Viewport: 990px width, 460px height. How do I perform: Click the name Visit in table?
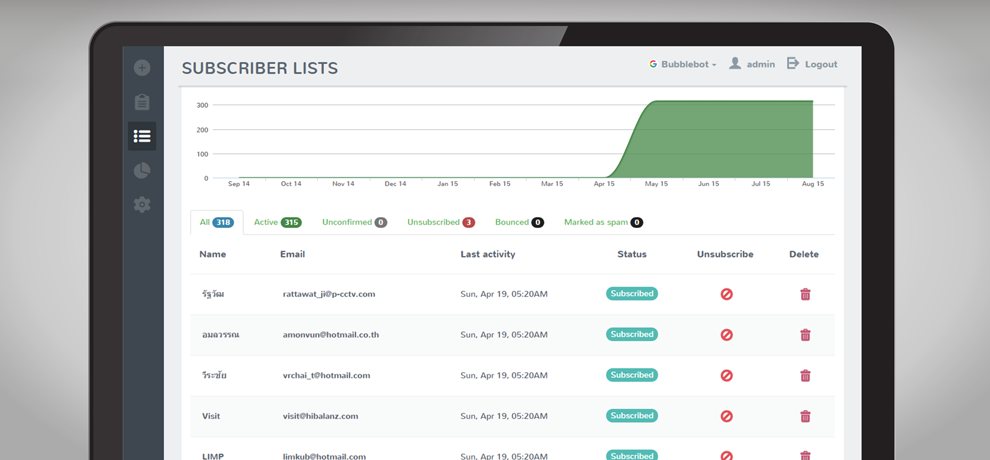pyautogui.click(x=211, y=416)
